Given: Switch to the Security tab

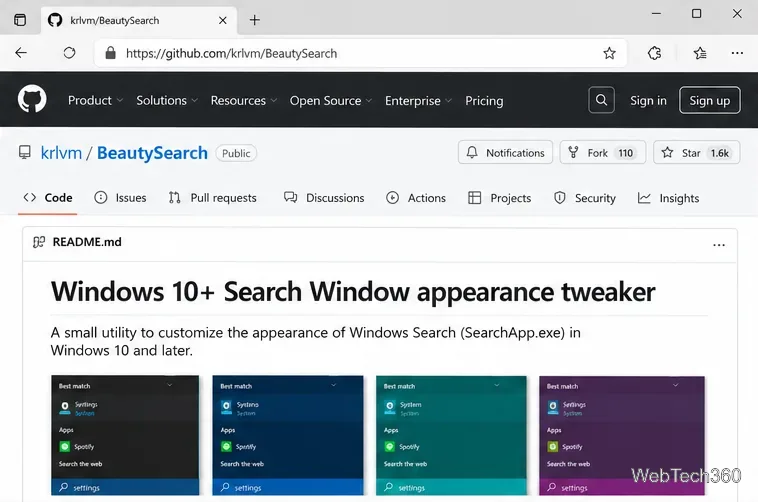Looking at the screenshot, I should 584,198.
